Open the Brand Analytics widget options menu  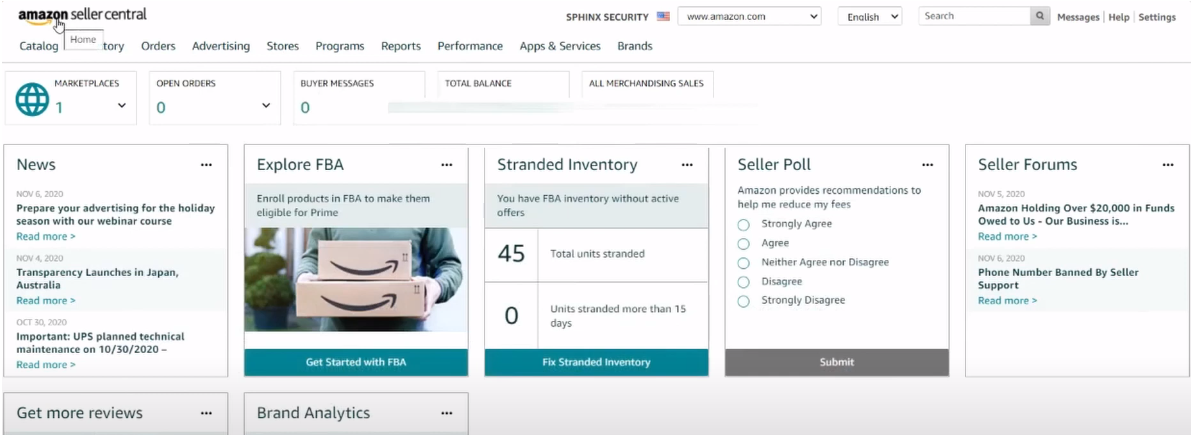(x=447, y=413)
